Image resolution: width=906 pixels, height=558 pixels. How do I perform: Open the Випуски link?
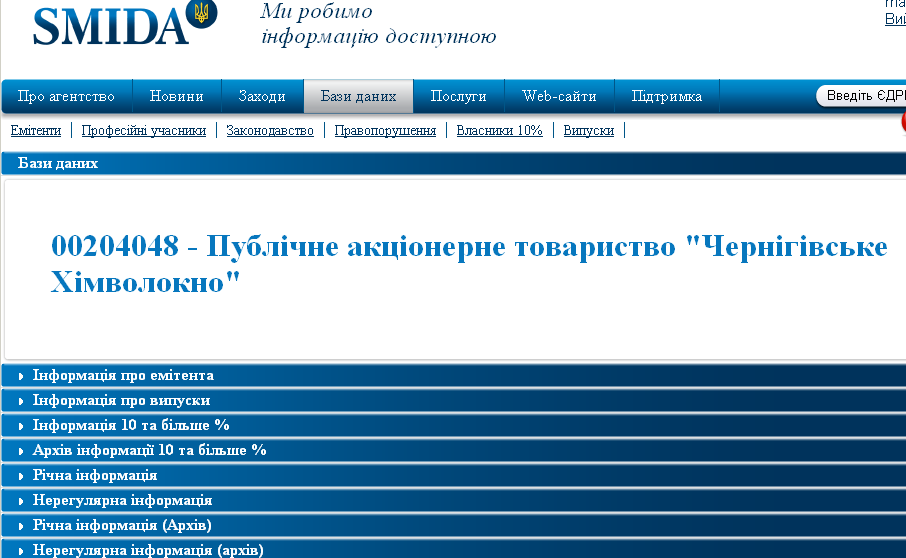pos(589,131)
